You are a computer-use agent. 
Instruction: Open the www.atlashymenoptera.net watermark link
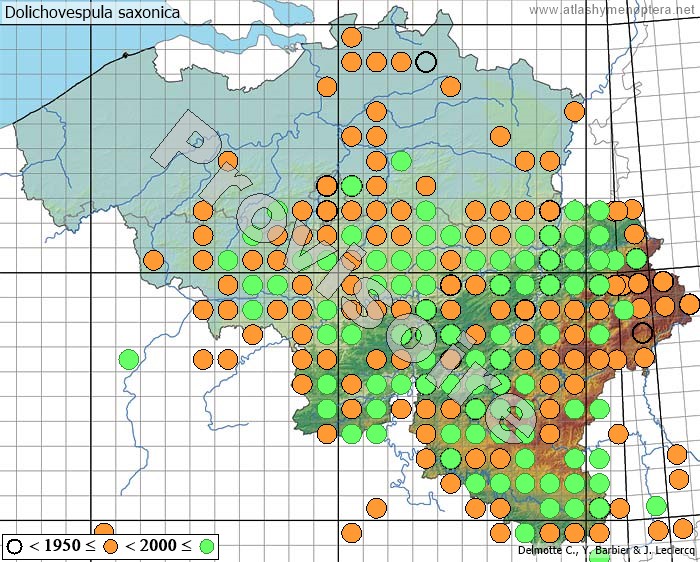pos(612,9)
